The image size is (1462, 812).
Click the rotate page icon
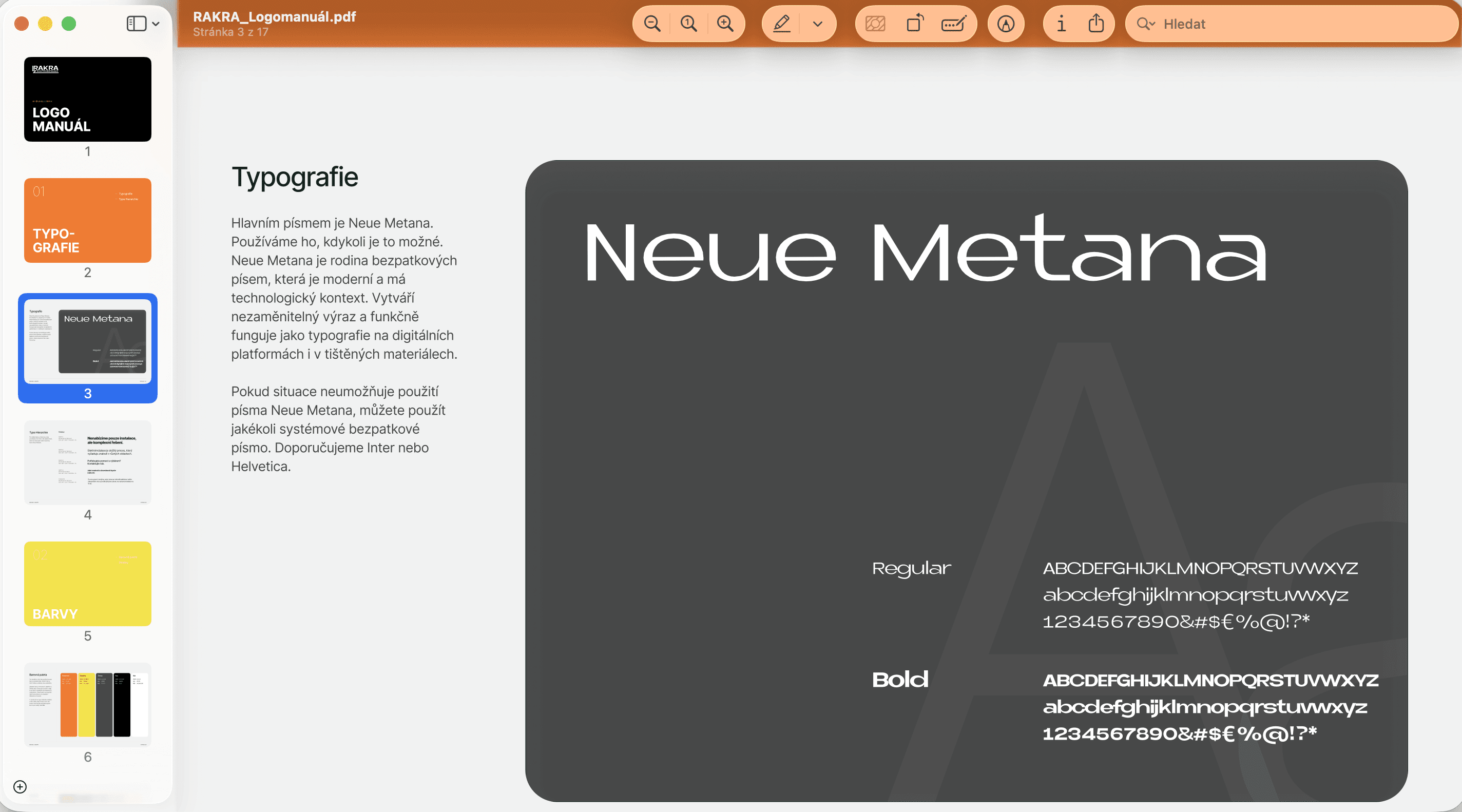(x=914, y=24)
